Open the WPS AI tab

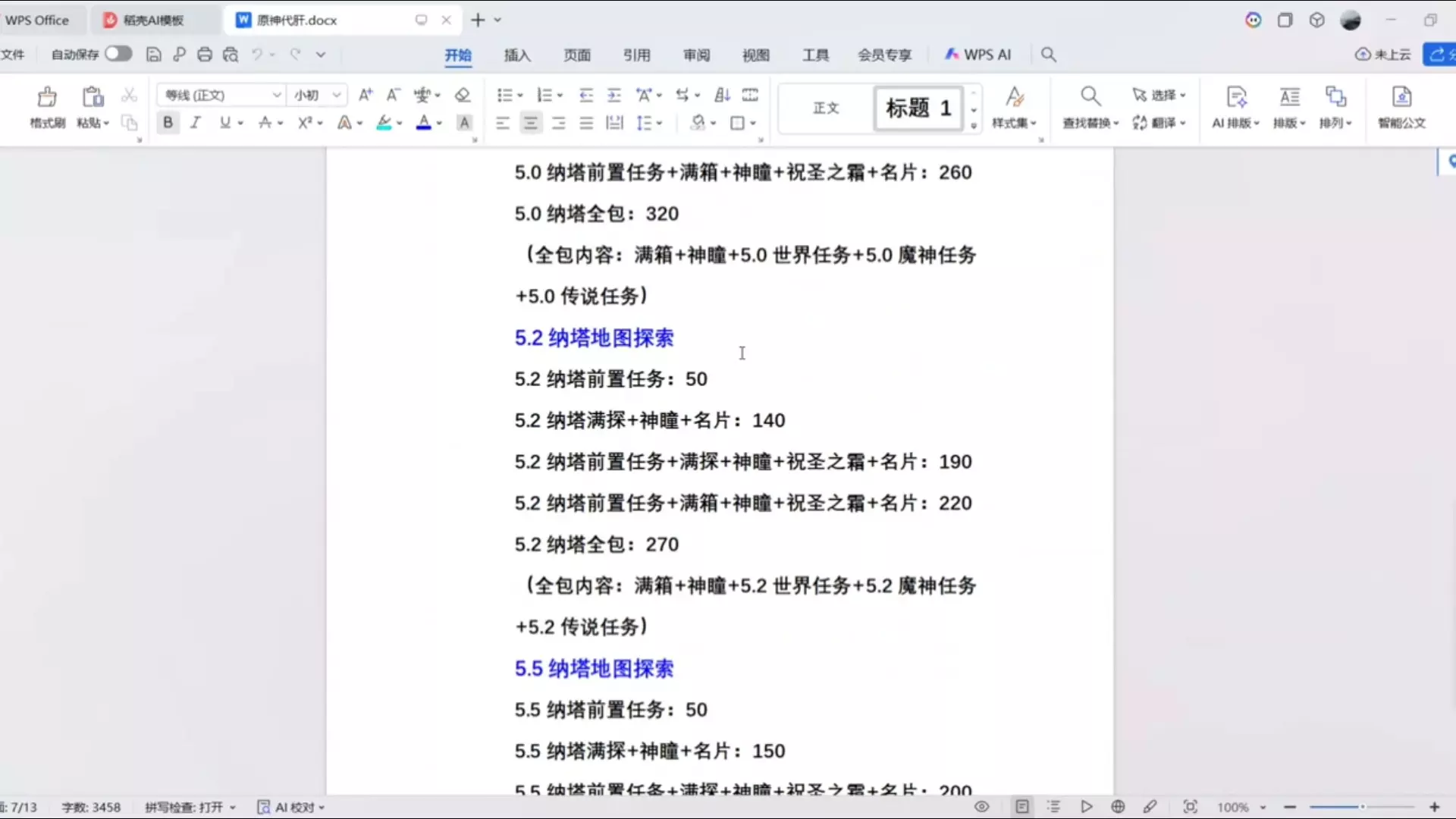coord(977,55)
